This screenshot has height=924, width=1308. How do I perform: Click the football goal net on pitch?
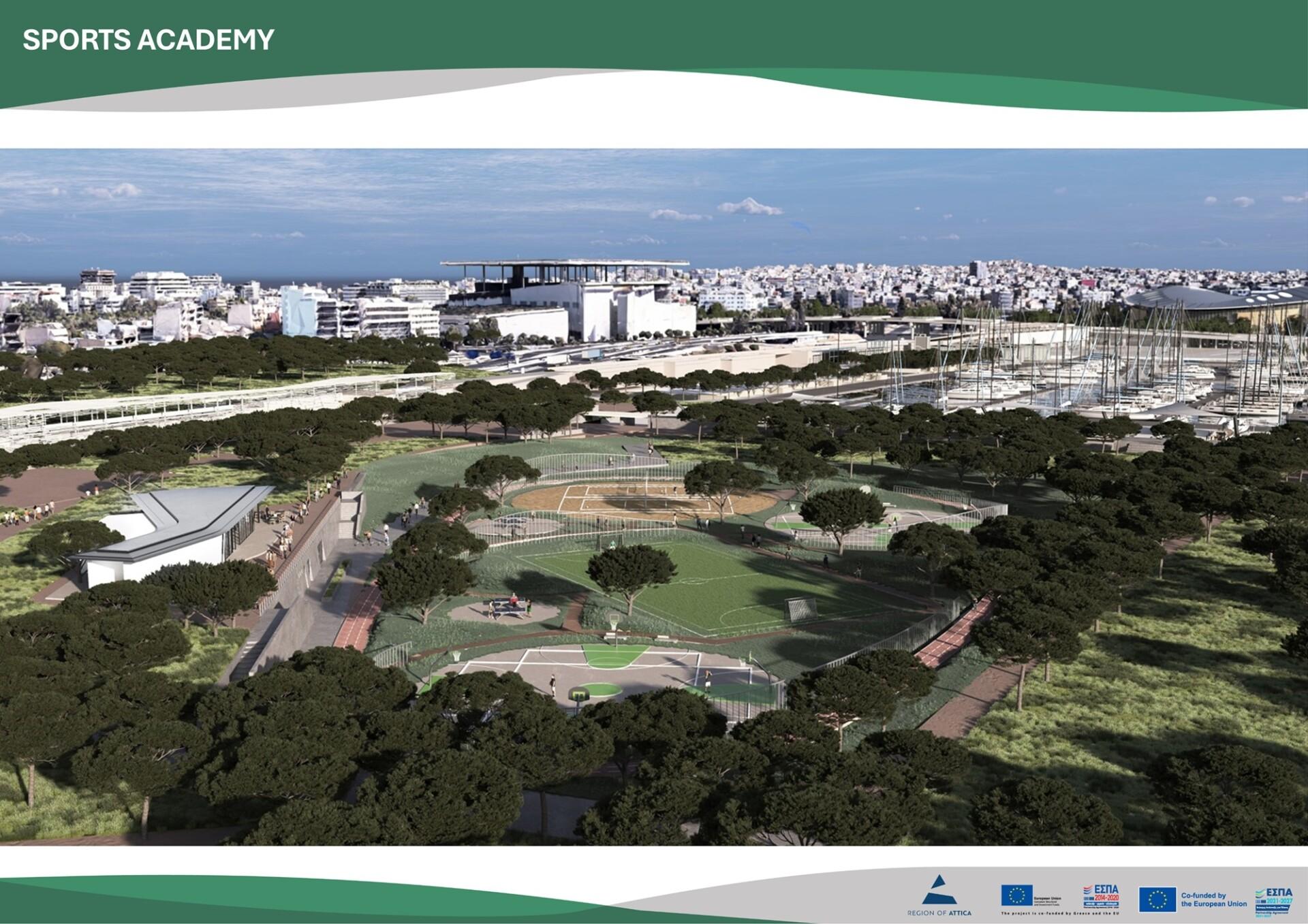pos(800,609)
